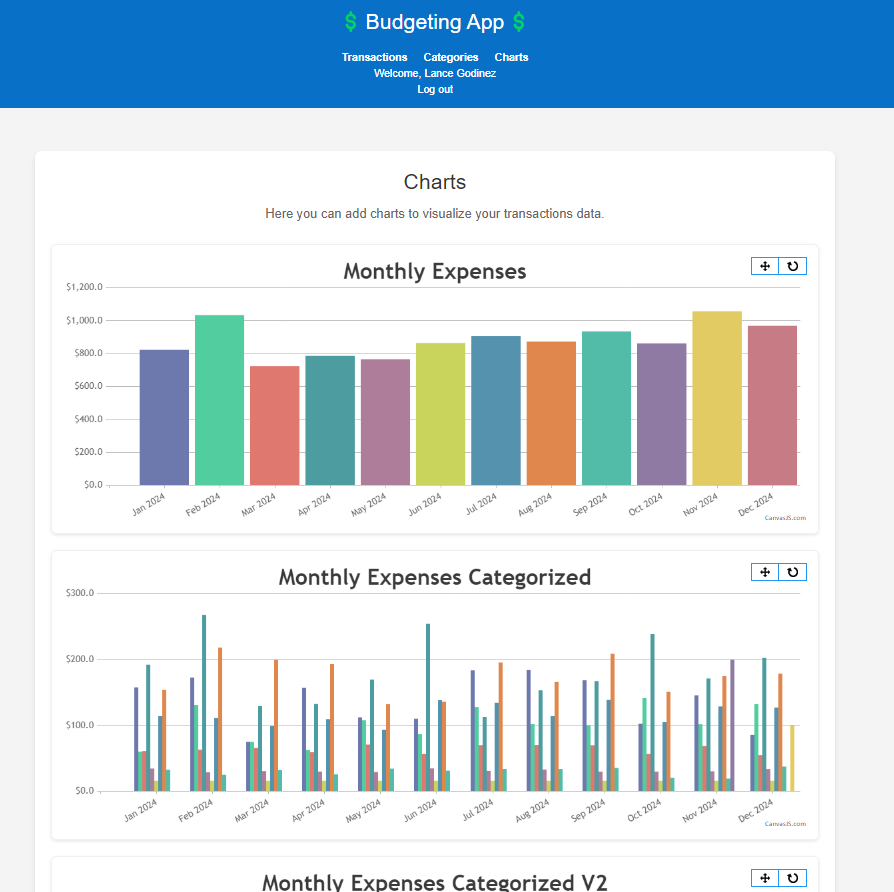Click the left green dollar sign icon

(351, 22)
